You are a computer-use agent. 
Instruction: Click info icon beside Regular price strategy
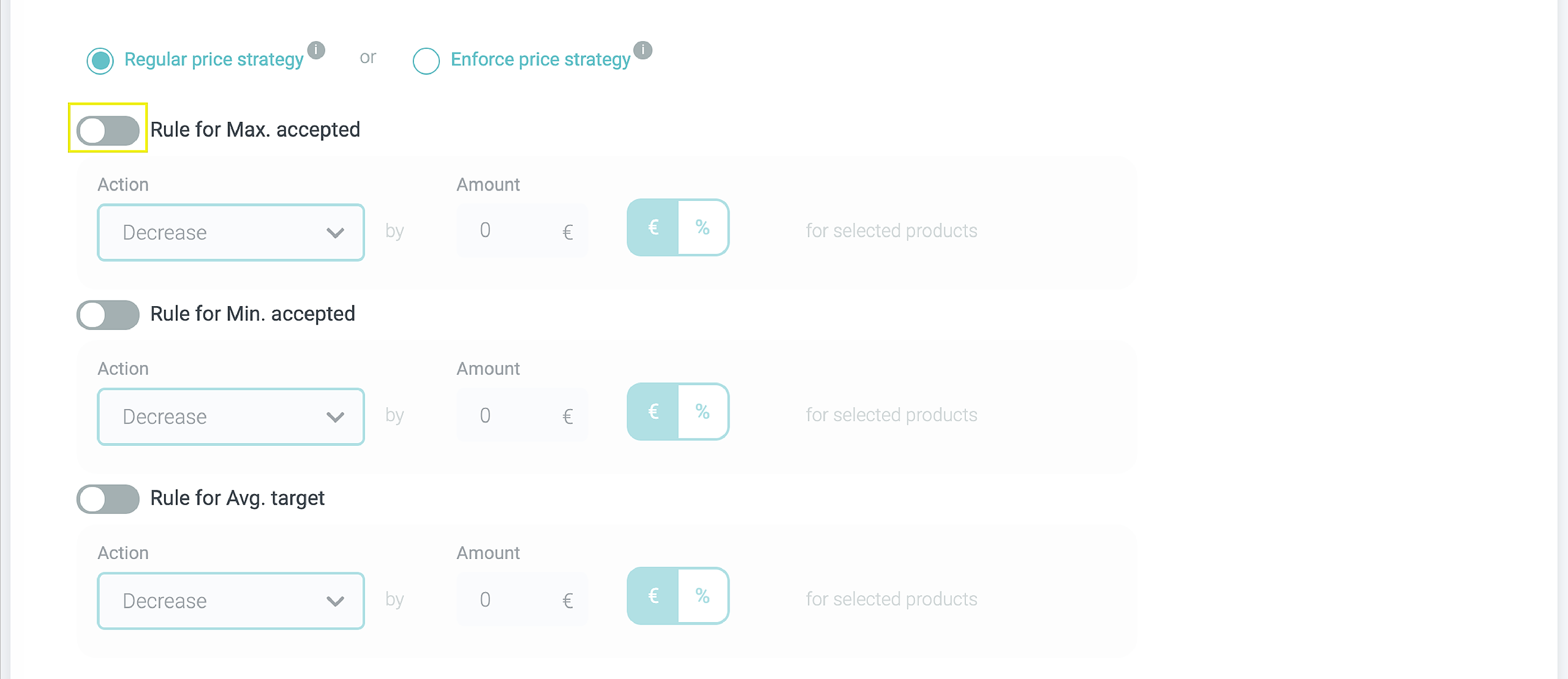pyautogui.click(x=316, y=50)
